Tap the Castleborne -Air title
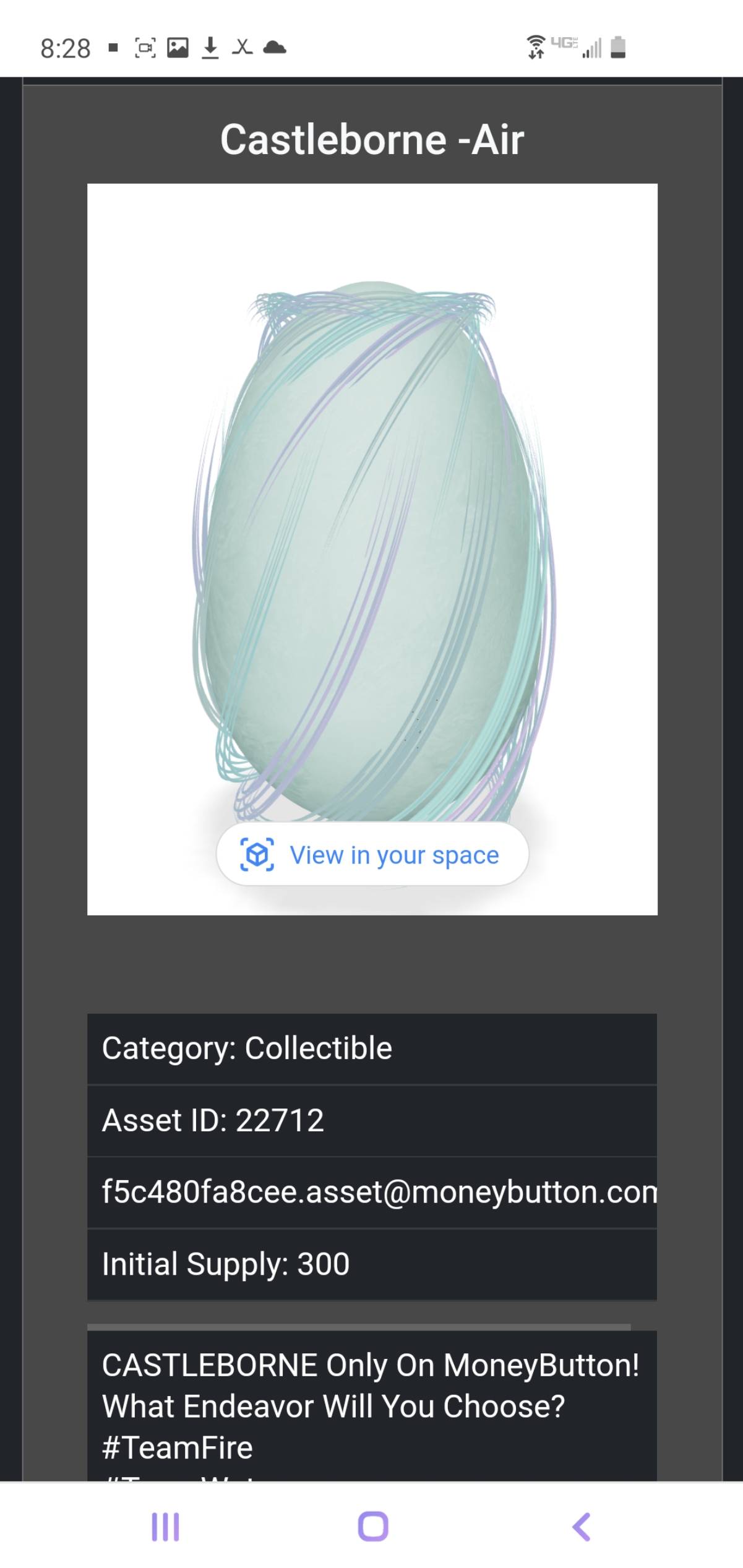 (372, 140)
